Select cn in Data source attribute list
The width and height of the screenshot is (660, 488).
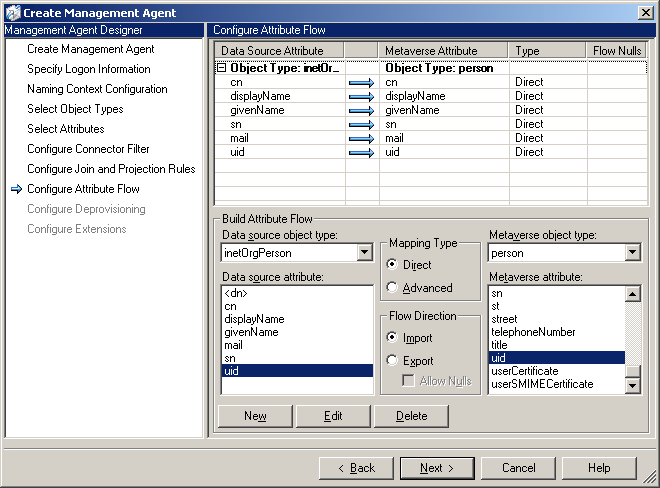297,306
